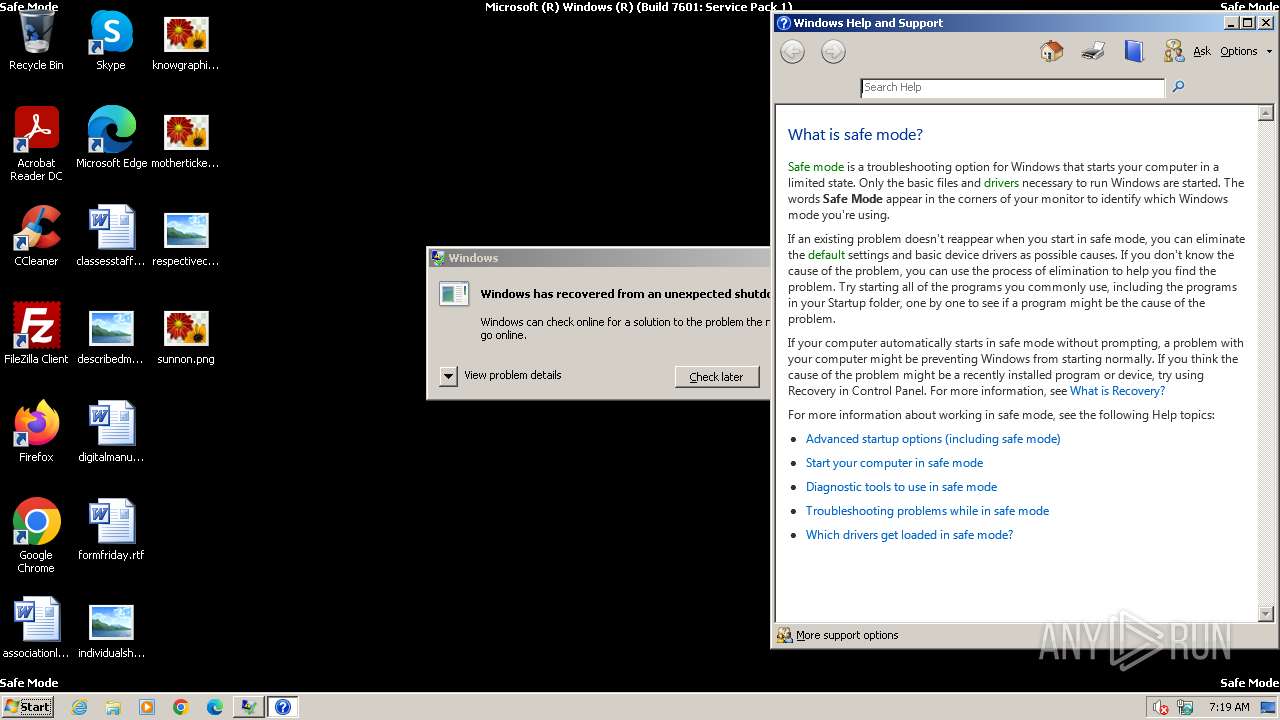
Task: Open FileZilla Client desktop shortcut
Action: click(x=36, y=334)
